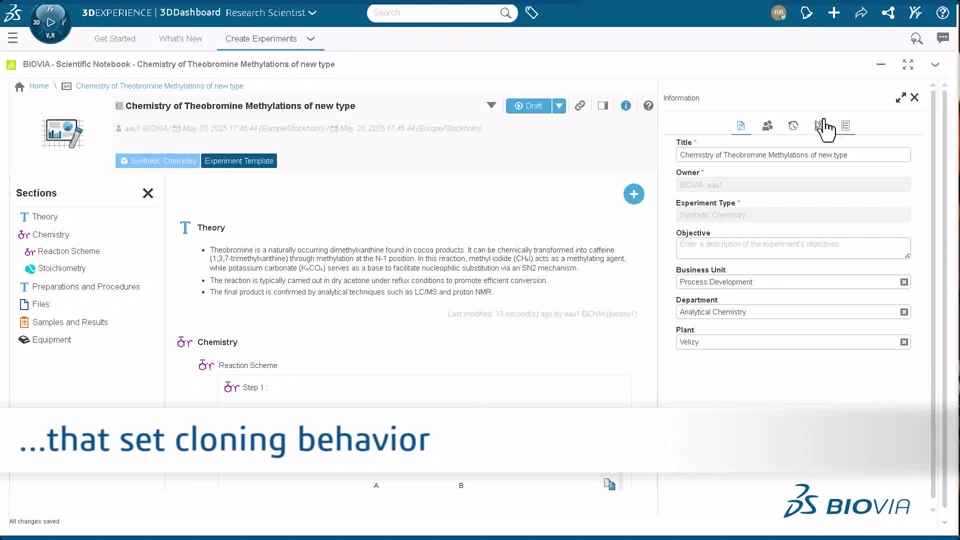Image resolution: width=960 pixels, height=540 pixels.
Task: Open the Chemistry of Theobromine breadcrumb link
Action: [x=159, y=86]
